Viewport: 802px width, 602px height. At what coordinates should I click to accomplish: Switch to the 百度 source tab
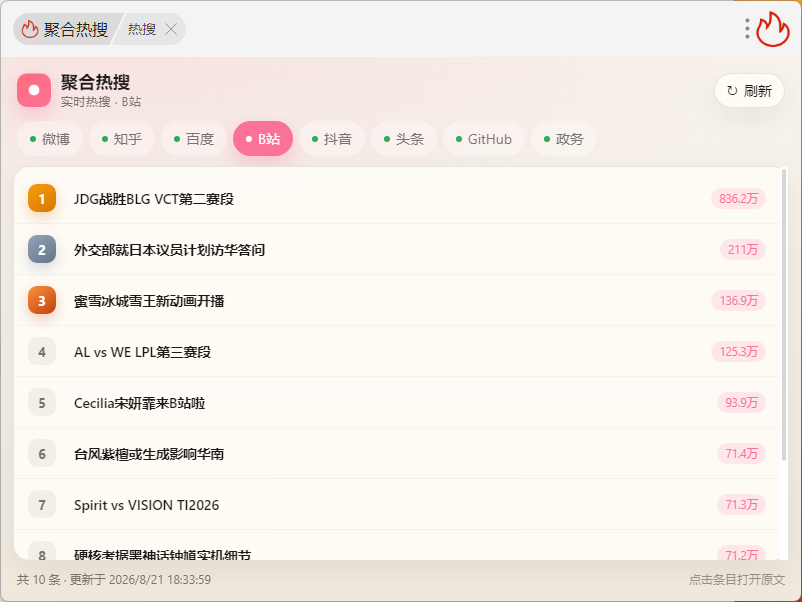tap(194, 139)
